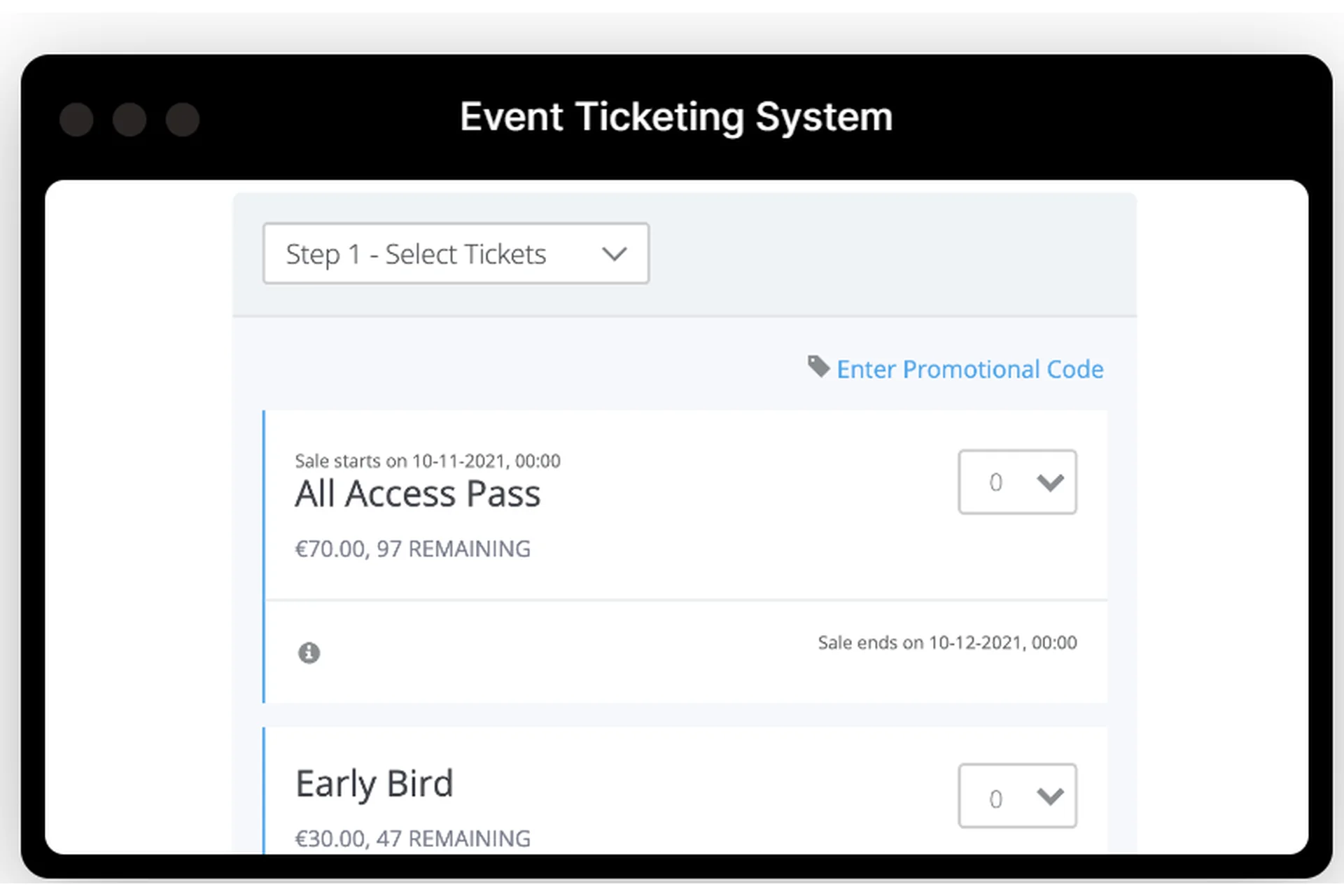This screenshot has height=896, width=1344.
Task: Click the chevron arrow in the step selector
Action: point(614,254)
